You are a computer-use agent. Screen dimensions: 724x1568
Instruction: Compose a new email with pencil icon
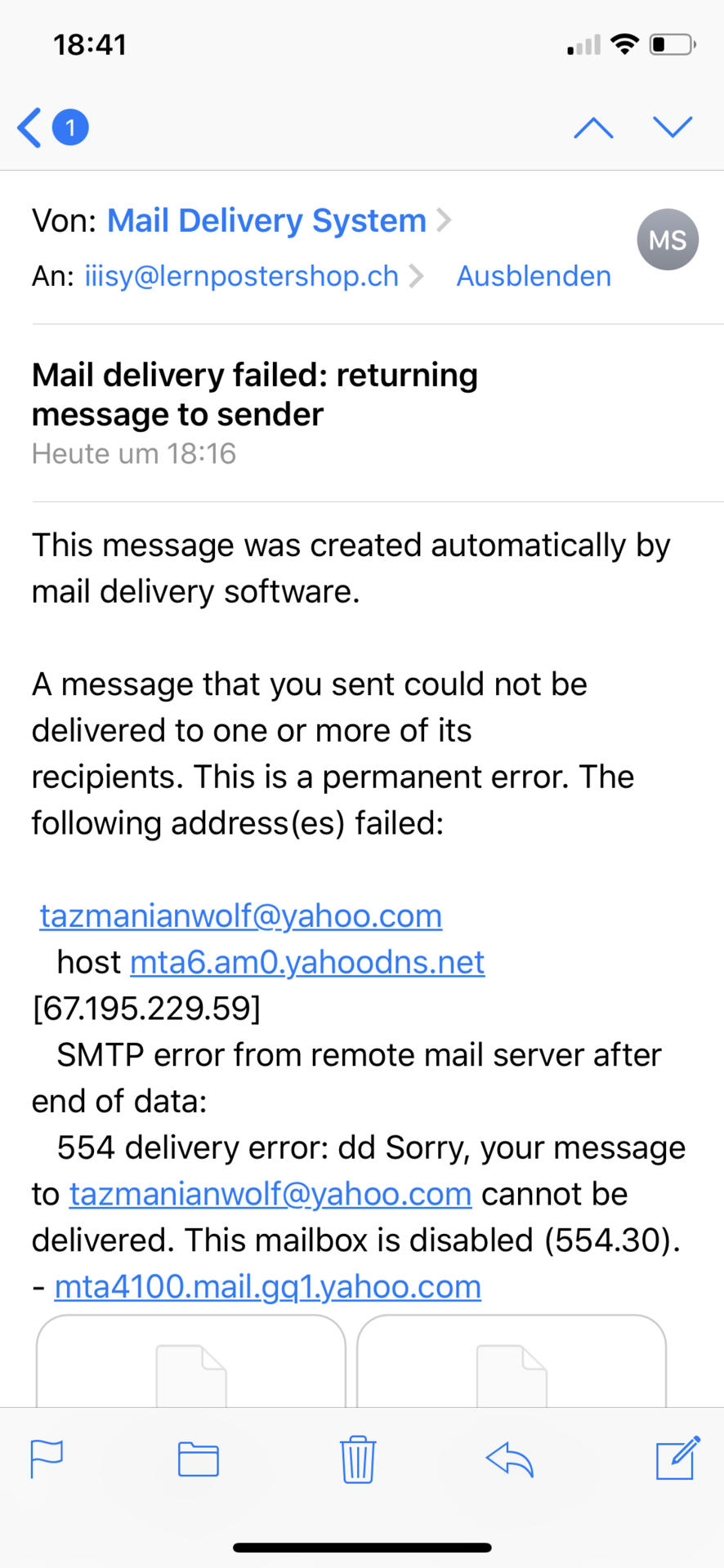677,1458
